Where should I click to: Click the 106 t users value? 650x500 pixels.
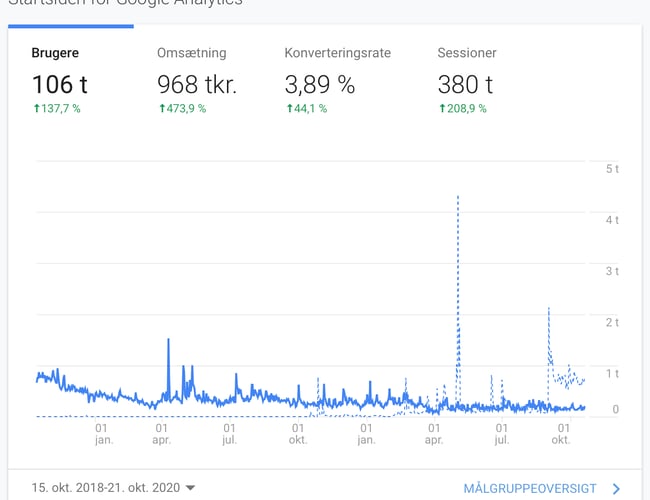click(60, 85)
